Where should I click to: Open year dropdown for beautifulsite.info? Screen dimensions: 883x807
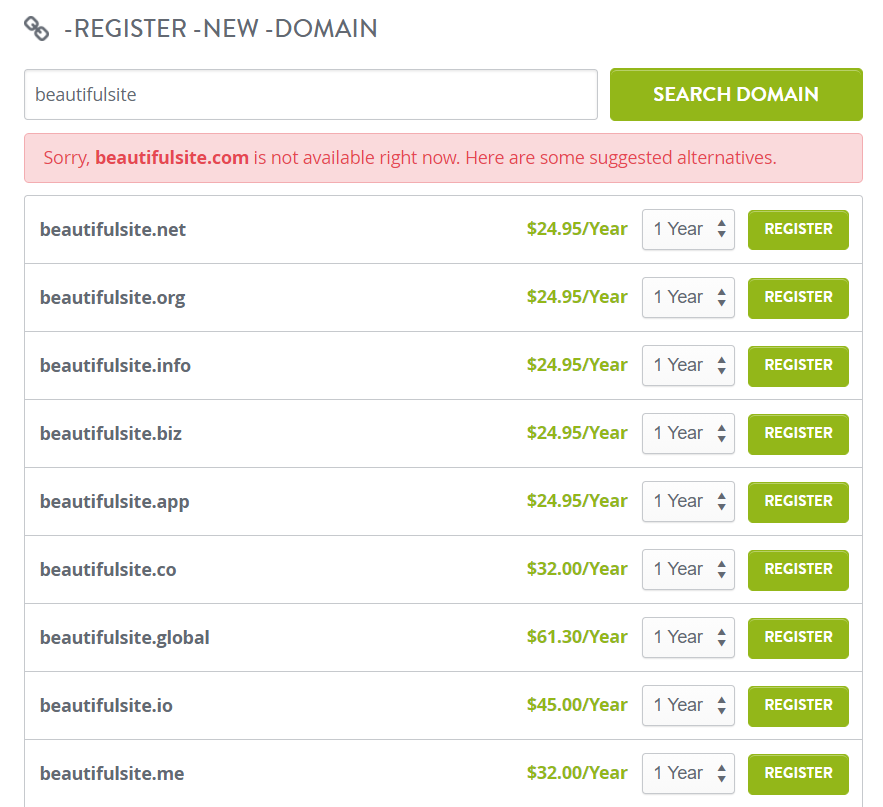coord(688,365)
